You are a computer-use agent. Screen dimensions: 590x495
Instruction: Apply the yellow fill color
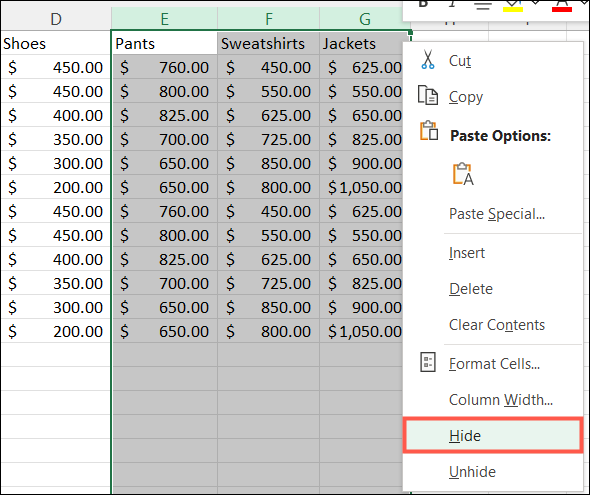click(x=513, y=5)
